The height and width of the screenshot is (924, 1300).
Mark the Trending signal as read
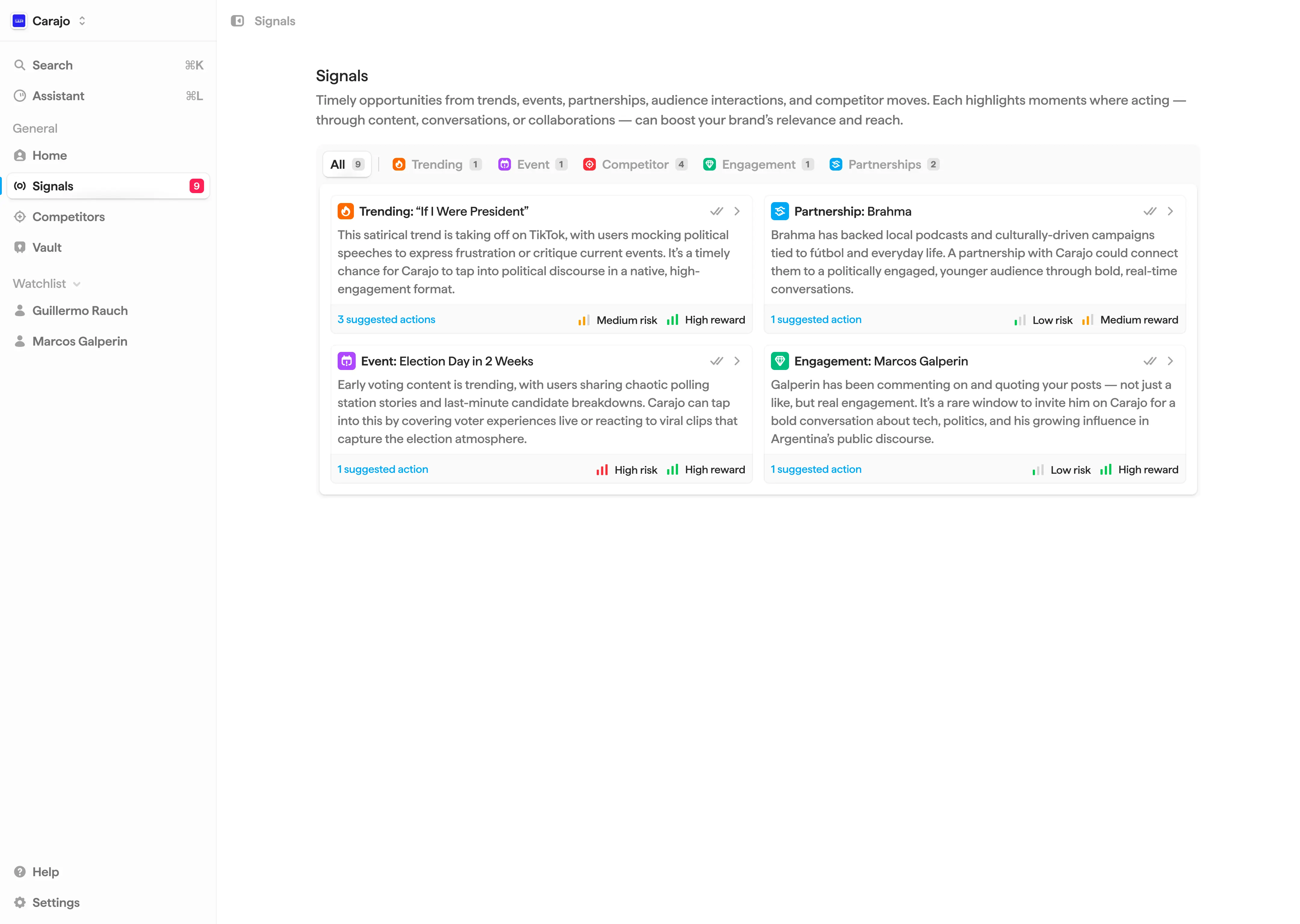pos(716,211)
